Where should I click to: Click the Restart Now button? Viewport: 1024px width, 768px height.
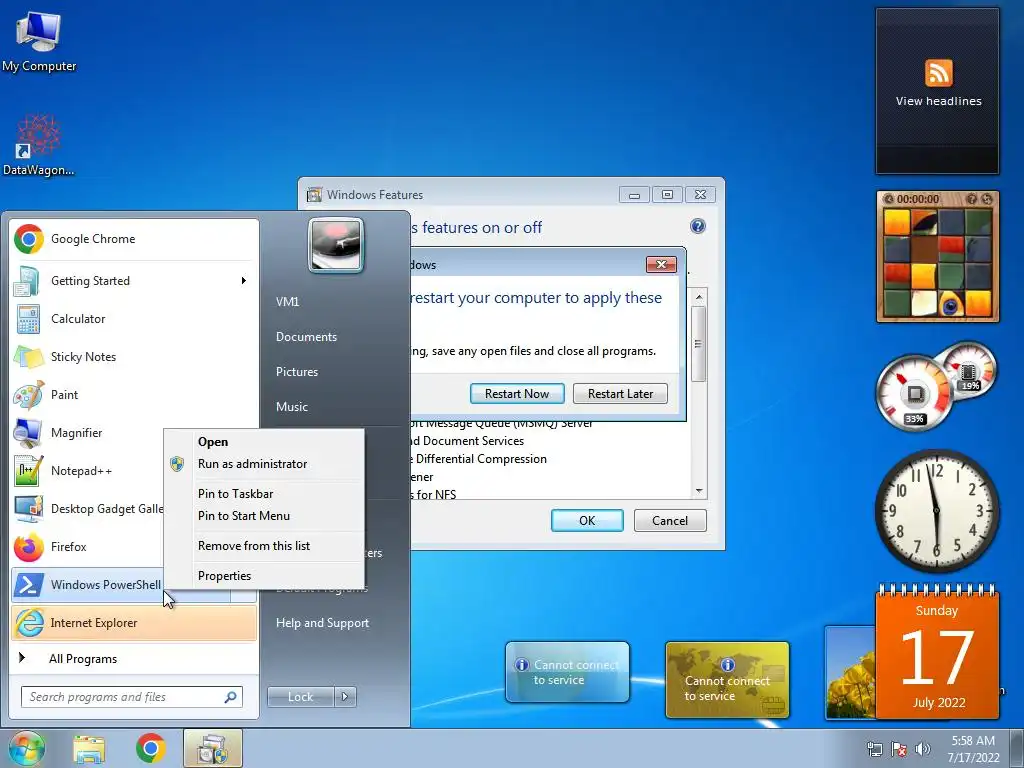coord(517,394)
